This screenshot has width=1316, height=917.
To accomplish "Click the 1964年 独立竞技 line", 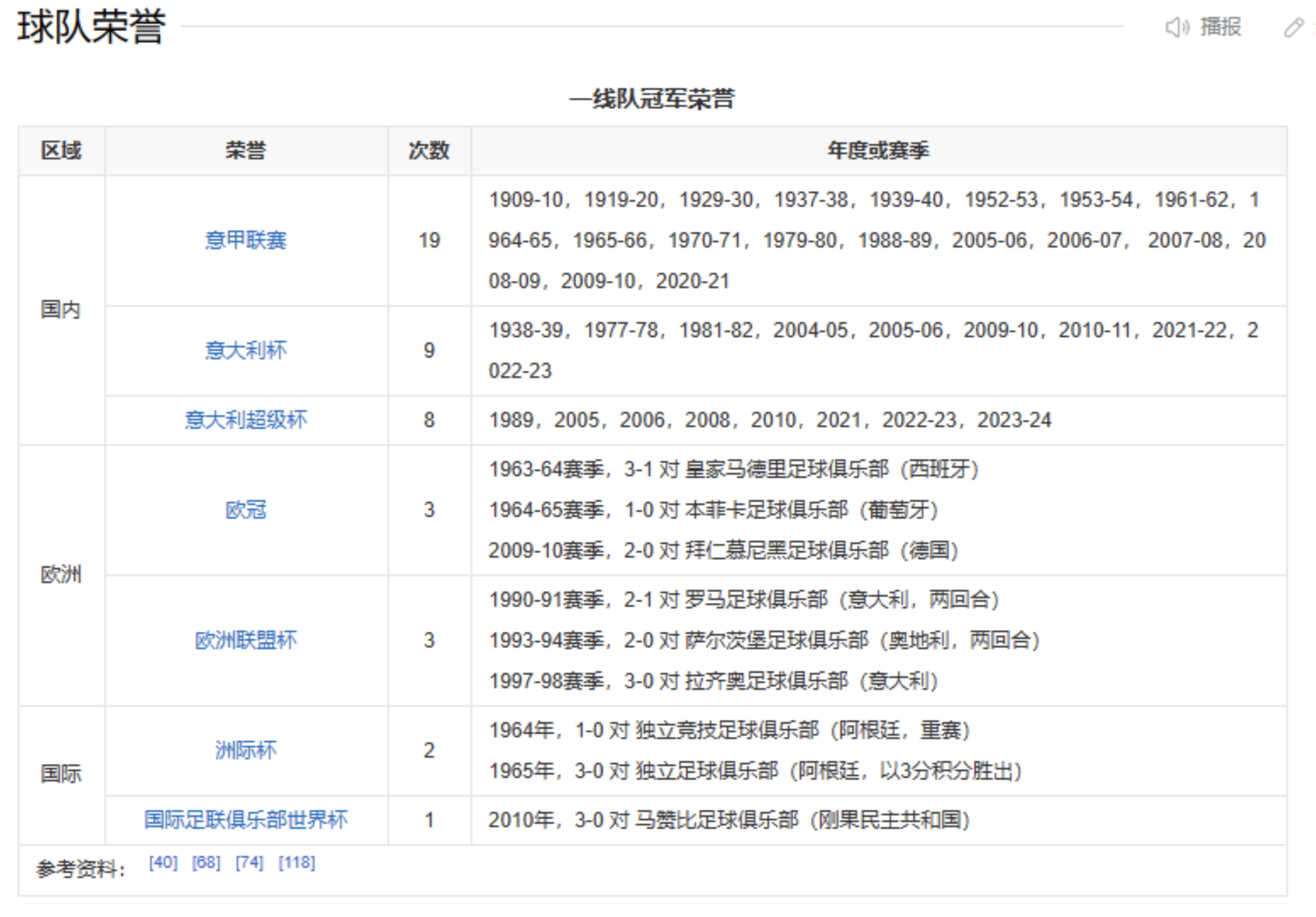I will 729,731.
